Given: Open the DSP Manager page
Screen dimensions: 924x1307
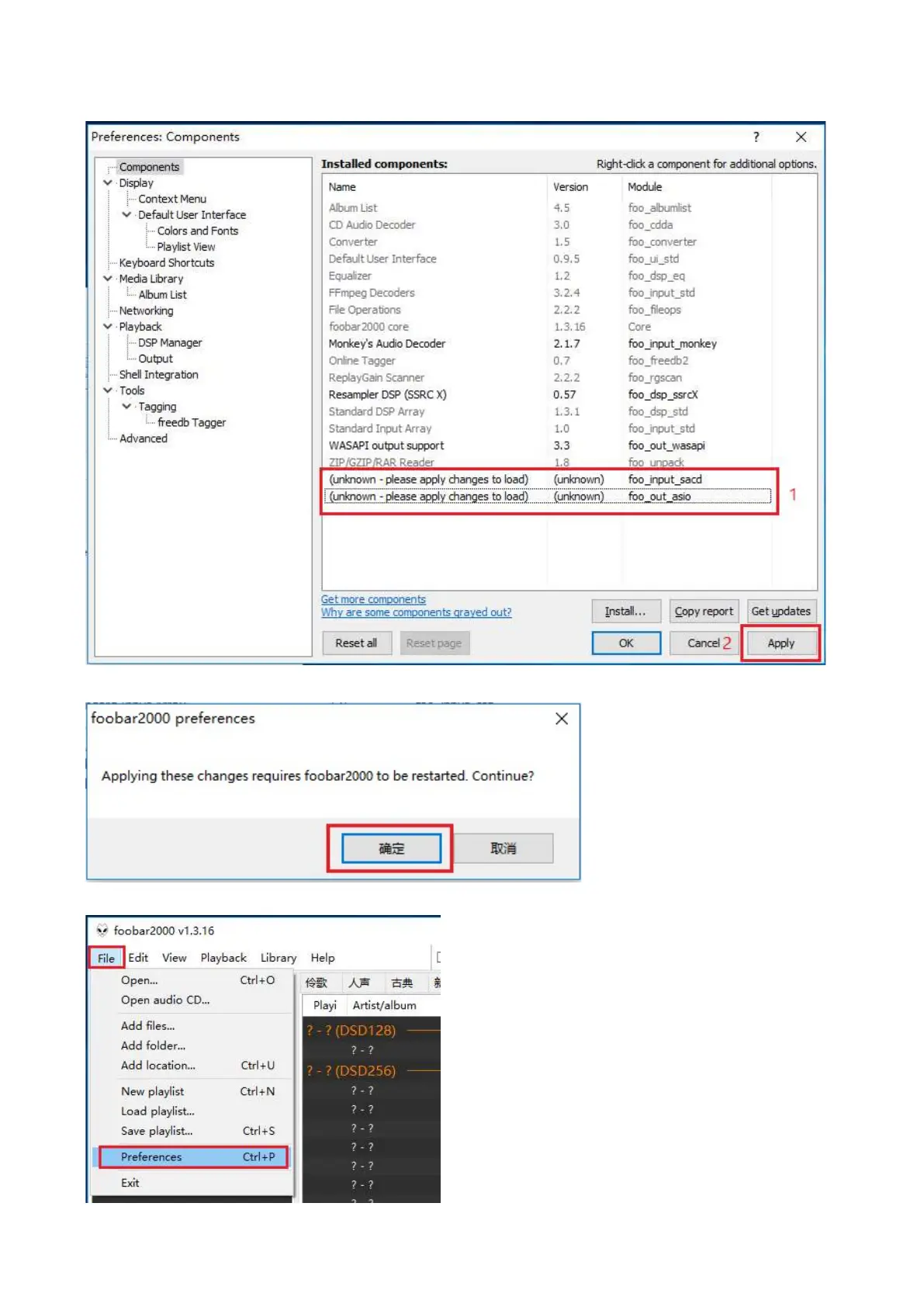Looking at the screenshot, I should pos(170,342).
